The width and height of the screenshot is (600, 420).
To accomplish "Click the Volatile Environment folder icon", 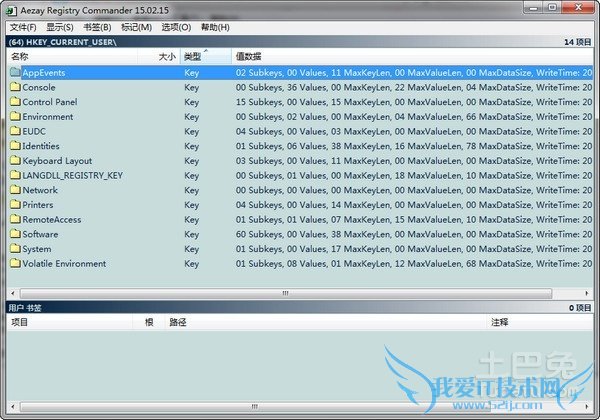I will click(15, 263).
